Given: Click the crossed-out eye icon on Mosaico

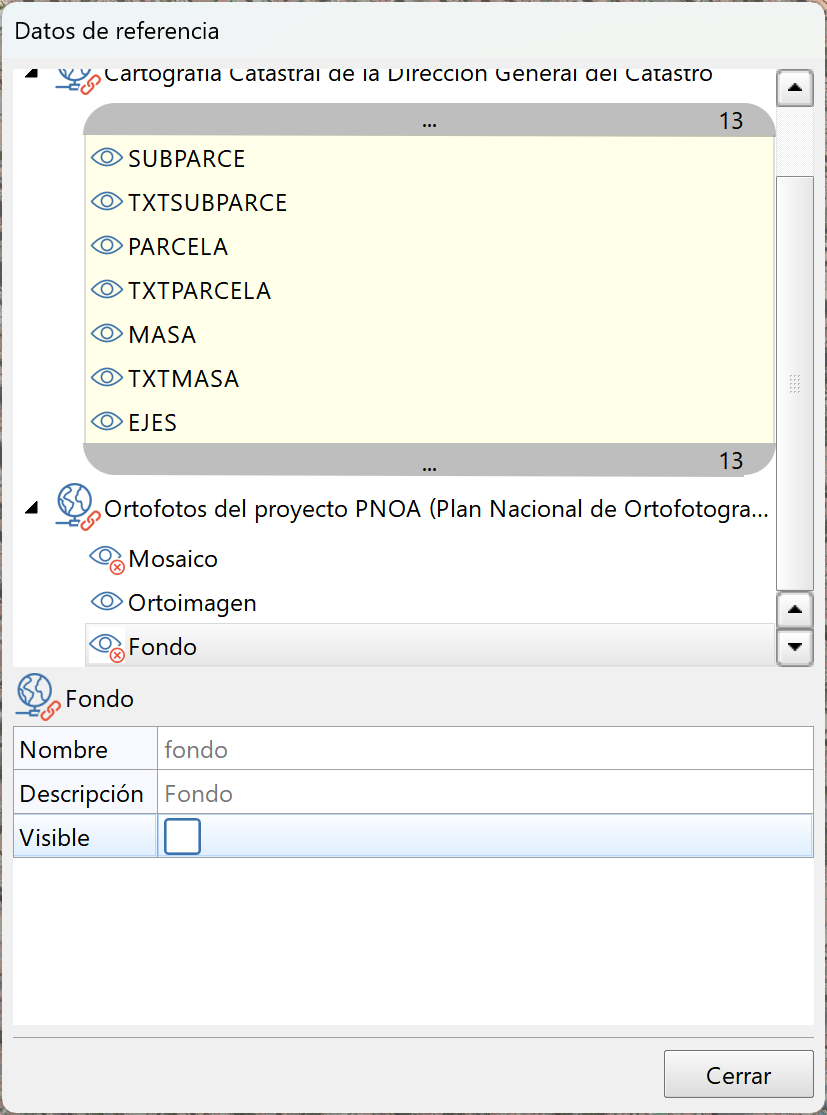Looking at the screenshot, I should [x=107, y=558].
